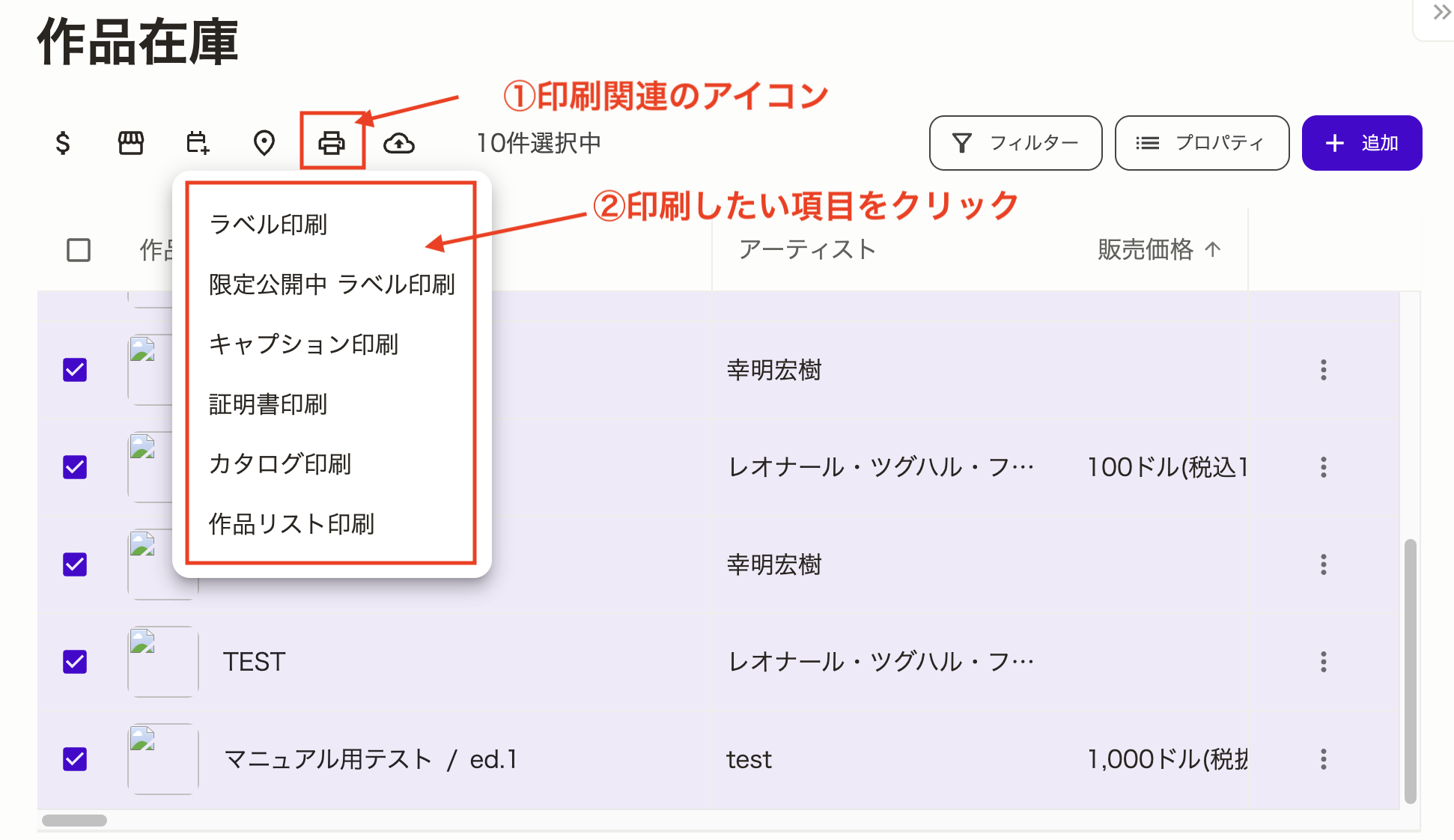Click the list icon inside プロパティ button
Viewport: 1454px width, 840px height.
tap(1146, 142)
